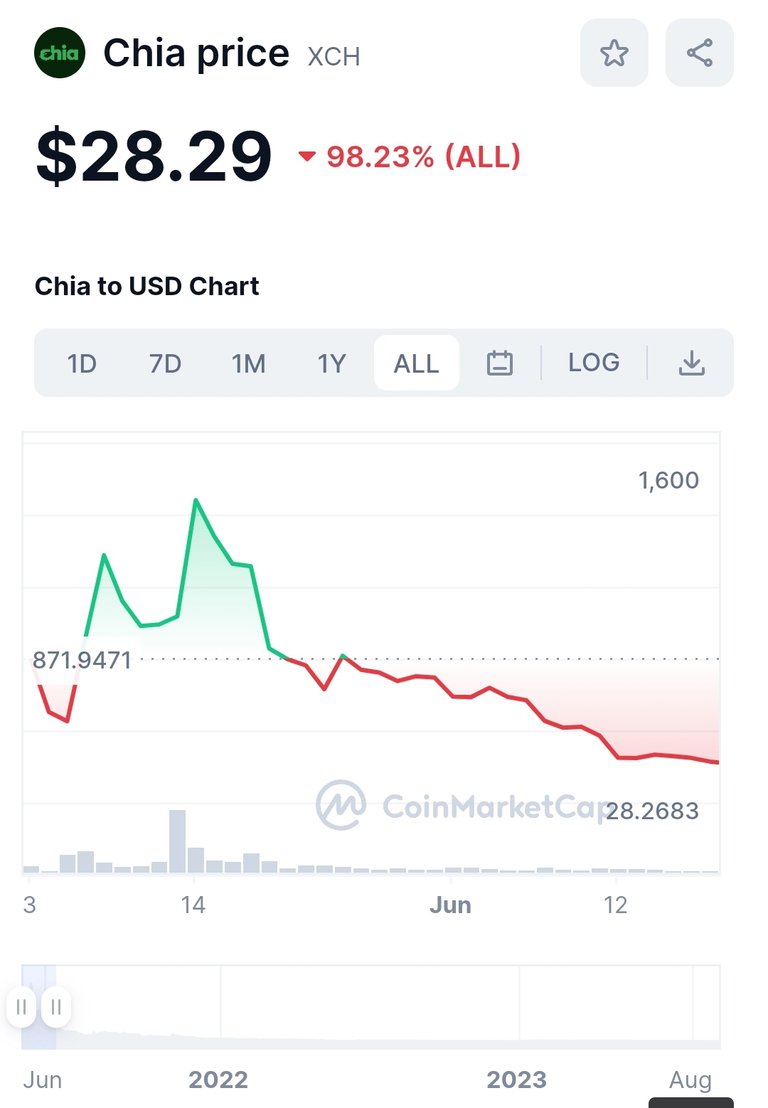
Task: Select the ALL time range
Action: click(416, 363)
